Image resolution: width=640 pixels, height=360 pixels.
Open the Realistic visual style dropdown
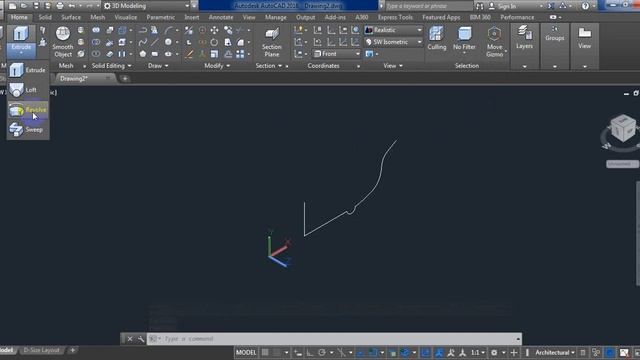[394, 30]
